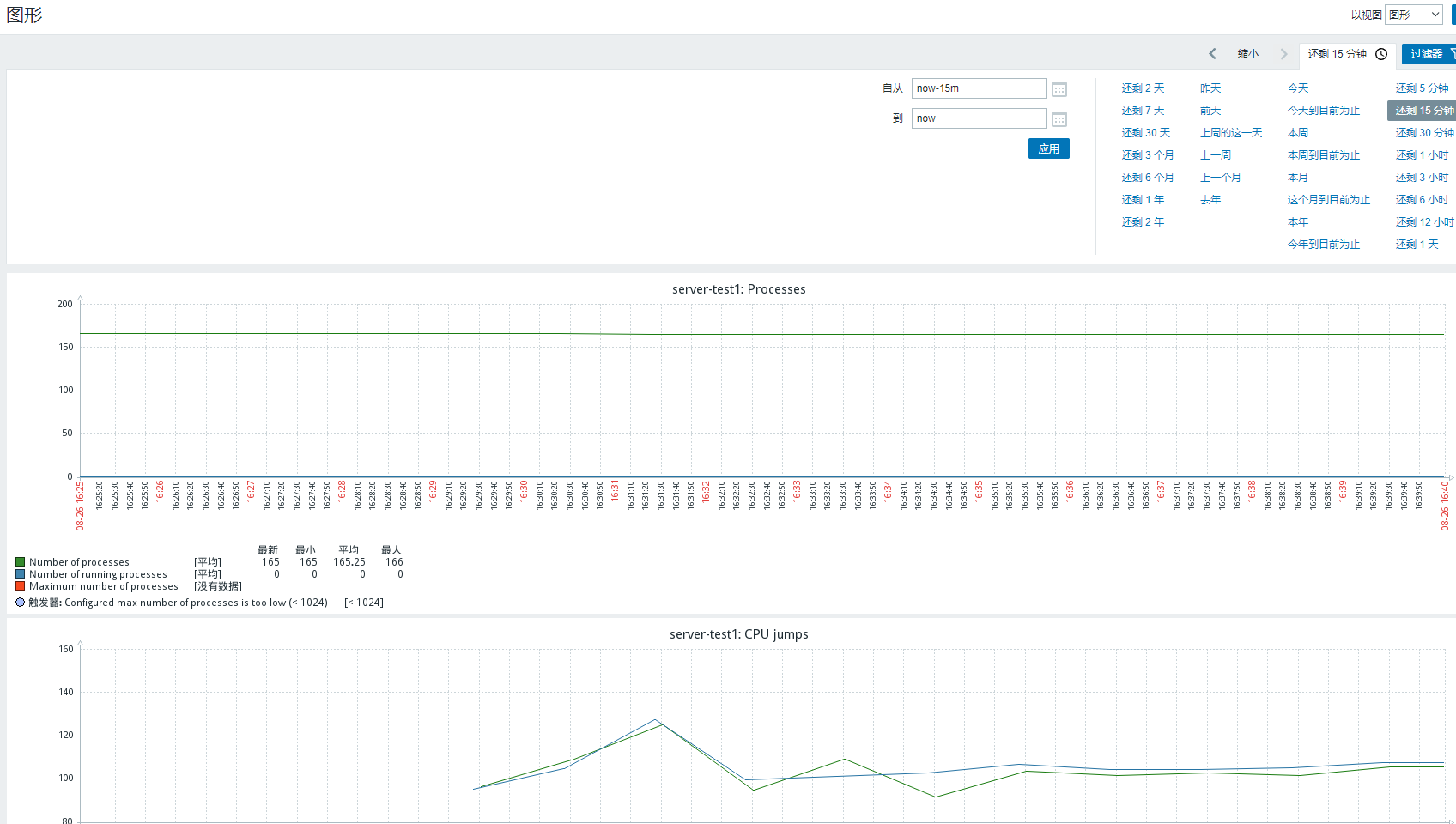Select 前天 time range
1456x824 pixels.
tap(1210, 111)
